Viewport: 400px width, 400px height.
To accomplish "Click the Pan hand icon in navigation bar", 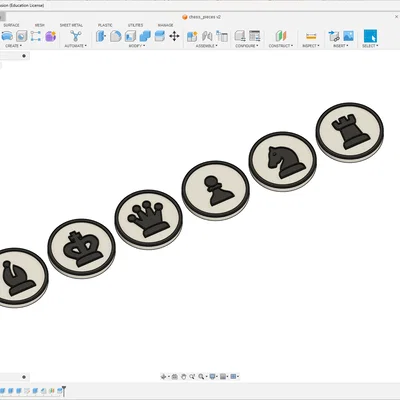I will [x=183, y=377].
